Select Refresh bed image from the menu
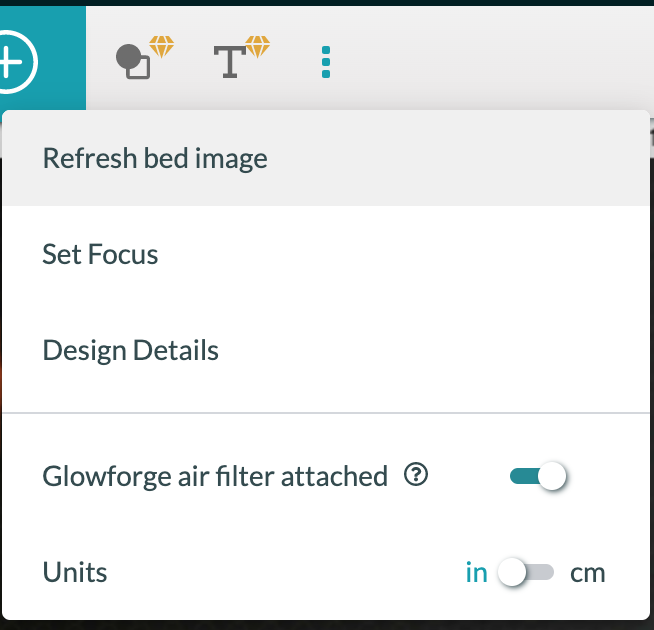This screenshot has width=654, height=630. [x=155, y=158]
